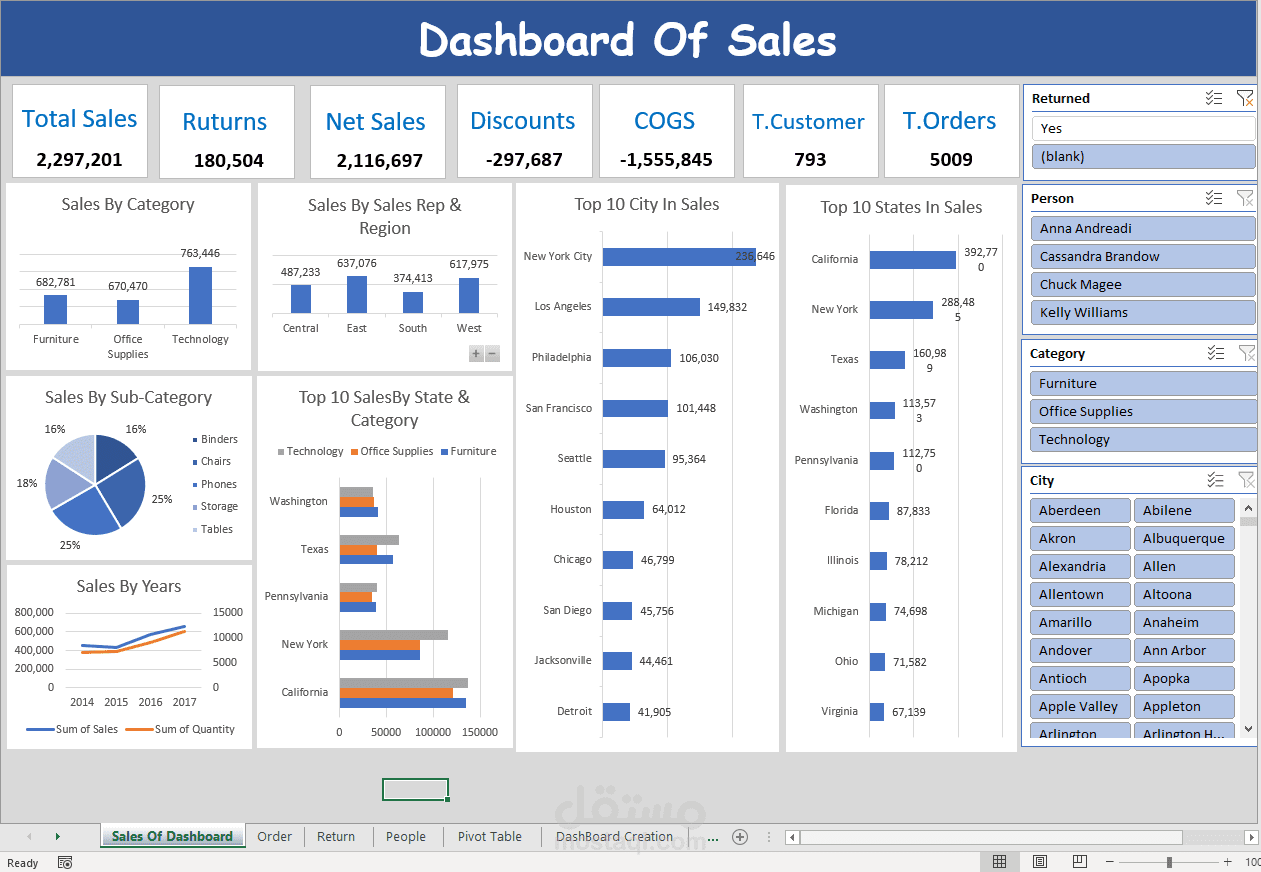This screenshot has height=872, width=1261.
Task: Click the Technology legend in state chart
Action: 310,451
